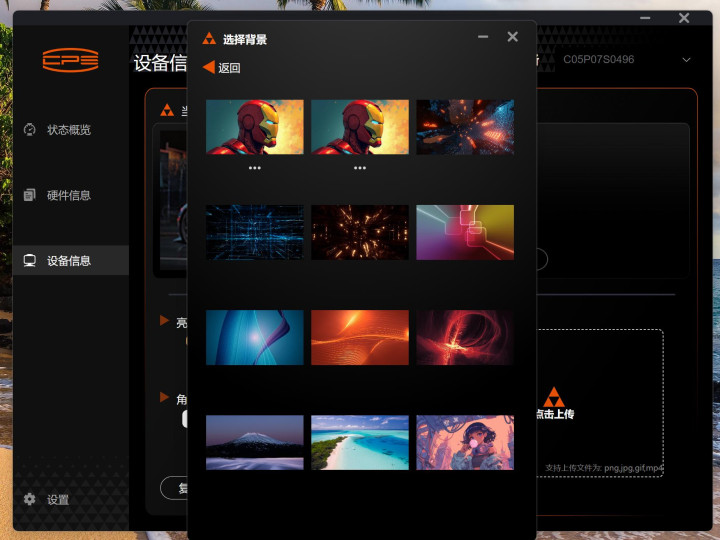
Task: Select the tropical beach background thumbnail
Action: coord(360,442)
